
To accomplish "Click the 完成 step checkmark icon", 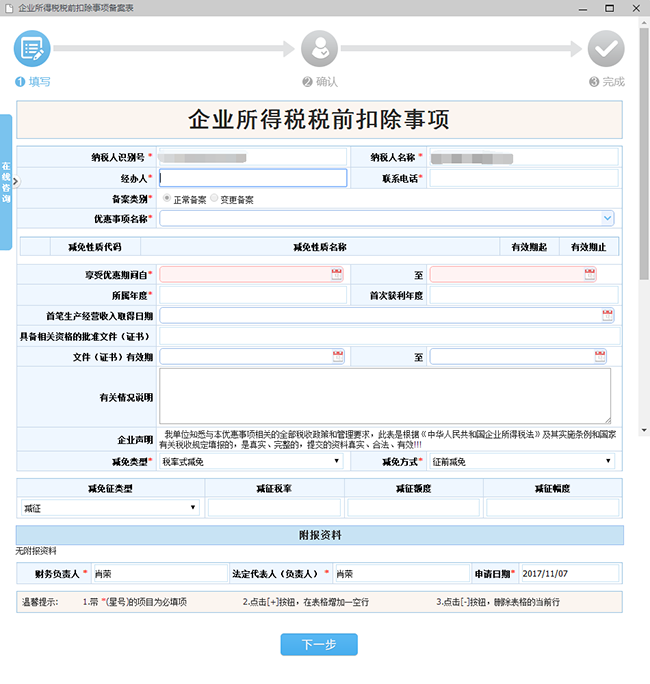I will 605,47.
